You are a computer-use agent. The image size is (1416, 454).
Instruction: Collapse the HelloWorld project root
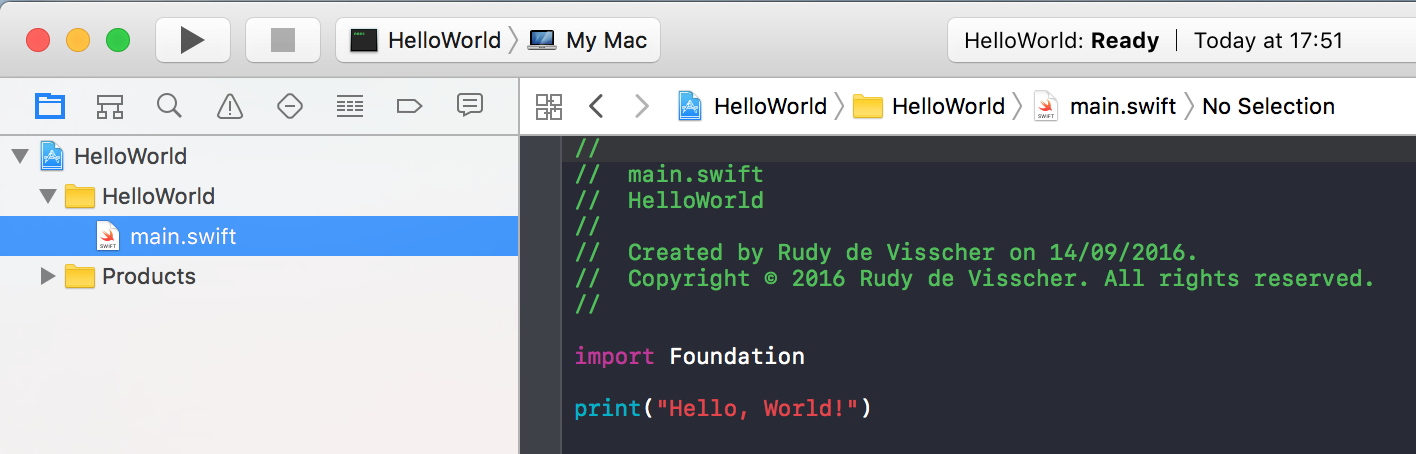pos(19,157)
